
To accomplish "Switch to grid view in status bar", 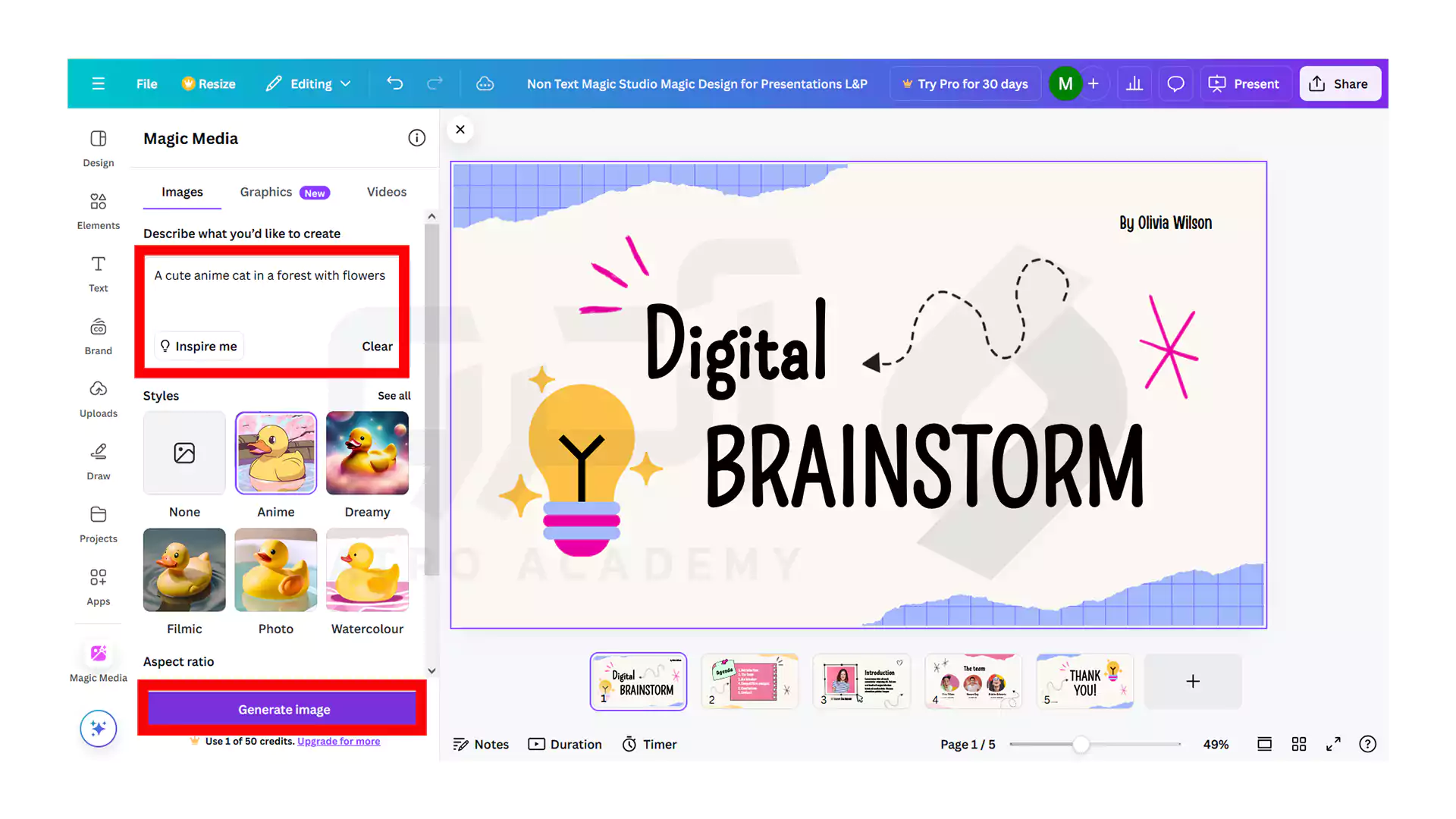I will tap(1299, 744).
